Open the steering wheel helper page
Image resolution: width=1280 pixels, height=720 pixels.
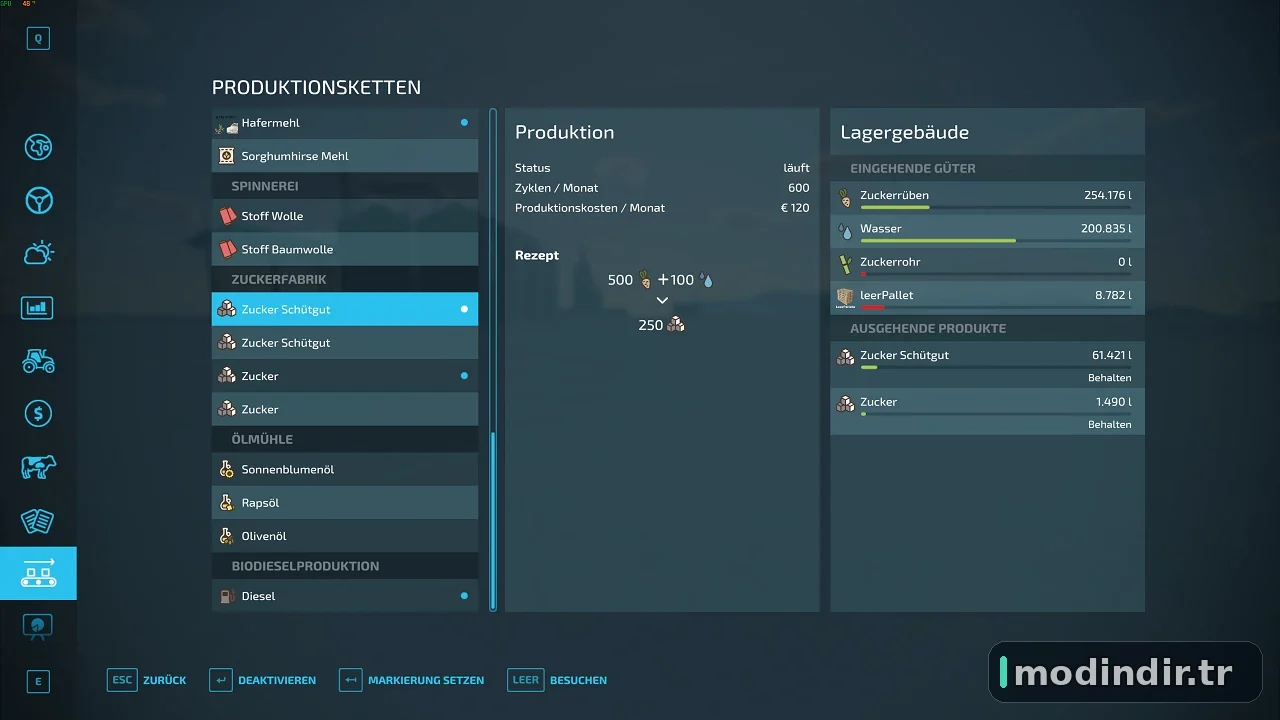(x=38, y=200)
